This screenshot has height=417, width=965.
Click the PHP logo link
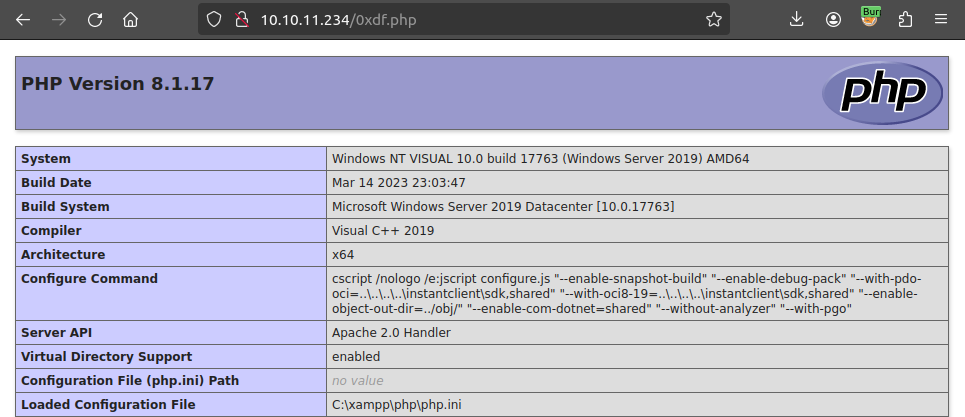[x=881, y=93]
